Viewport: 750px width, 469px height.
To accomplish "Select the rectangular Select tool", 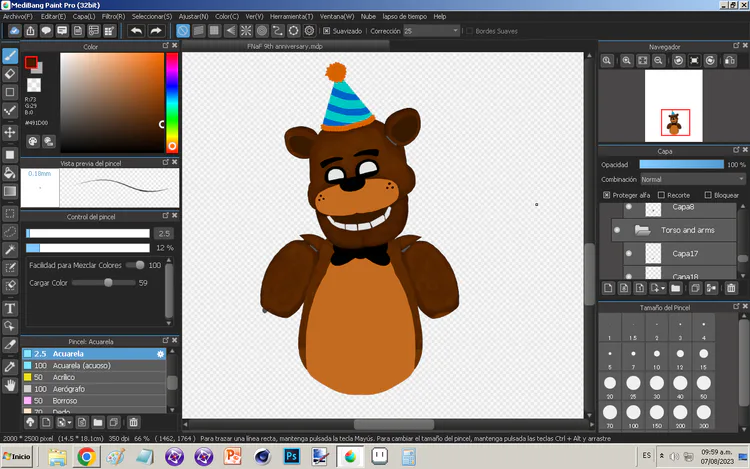I will 10,213.
